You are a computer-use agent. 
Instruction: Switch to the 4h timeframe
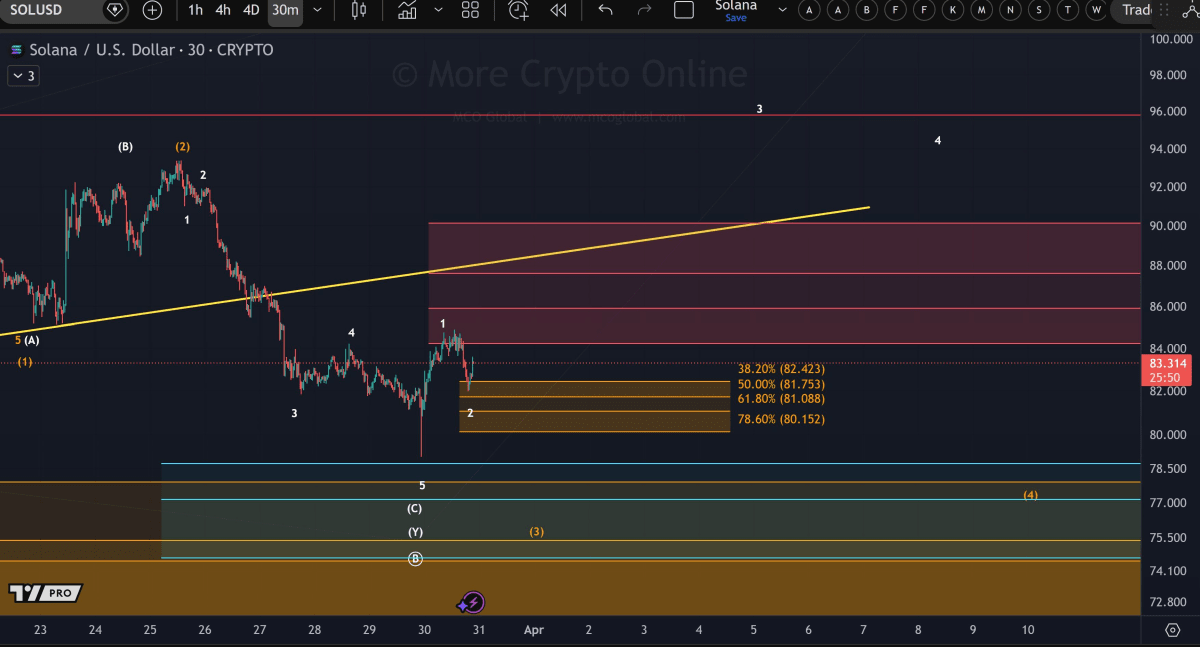coord(223,10)
